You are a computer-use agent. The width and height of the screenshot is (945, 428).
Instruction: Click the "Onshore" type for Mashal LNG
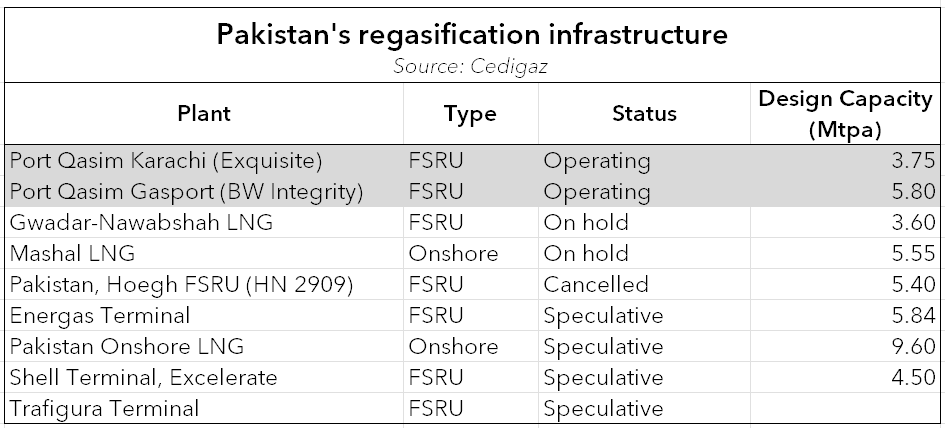453,254
